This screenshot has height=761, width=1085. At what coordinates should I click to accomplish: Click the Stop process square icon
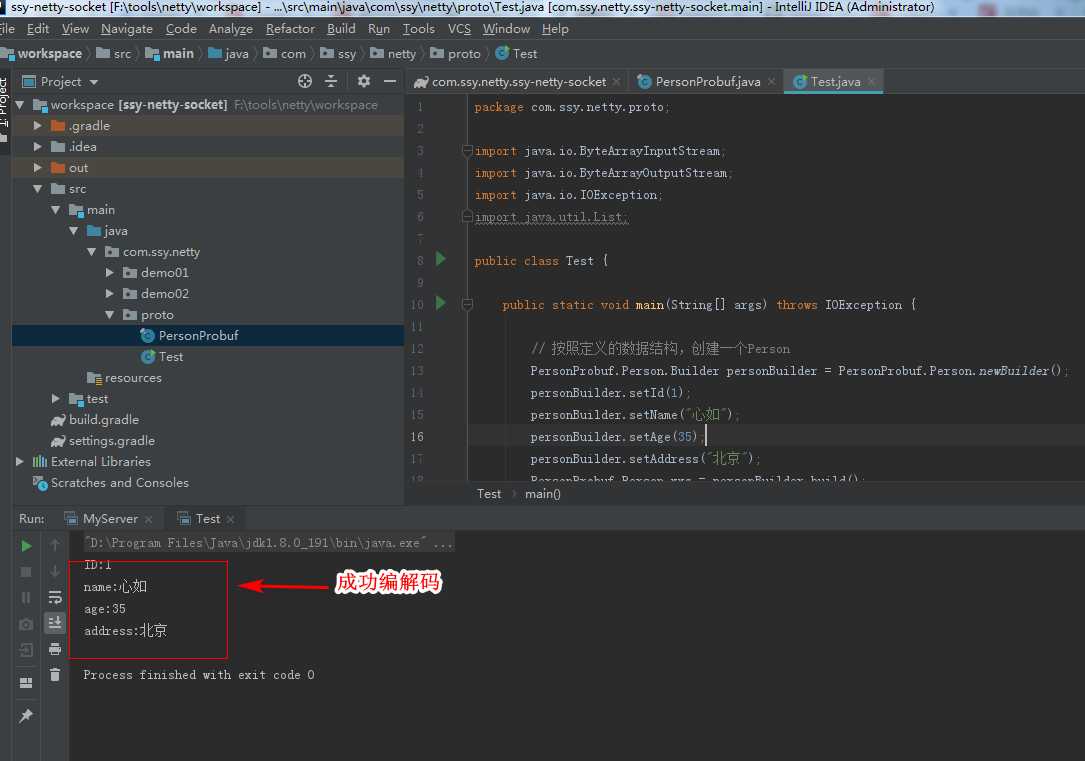click(x=26, y=571)
